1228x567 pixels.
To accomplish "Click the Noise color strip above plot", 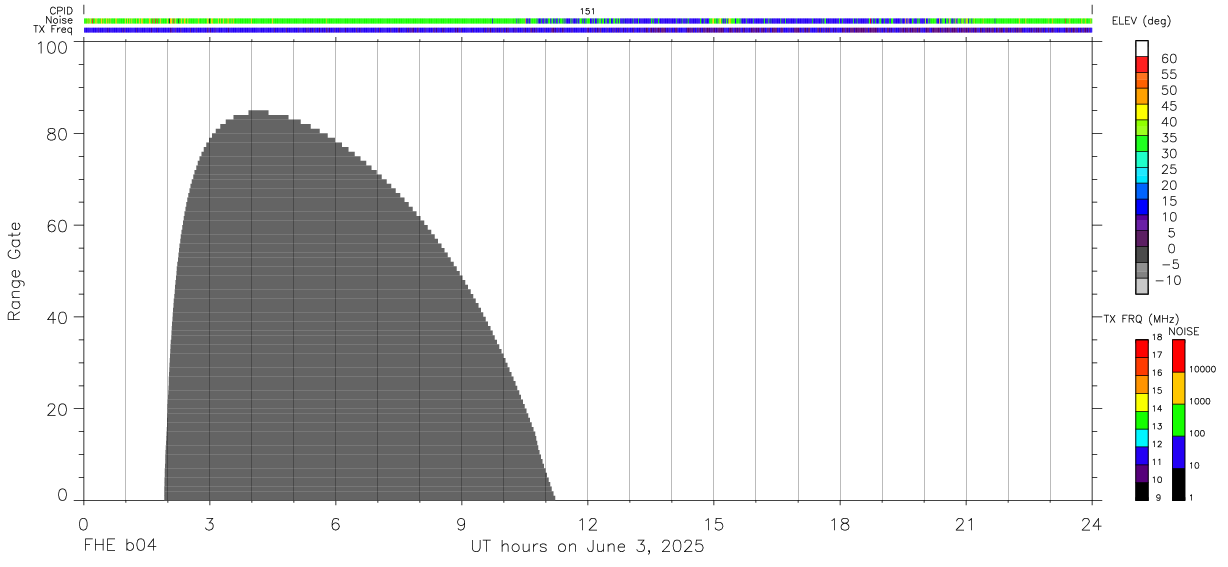I will [588, 20].
